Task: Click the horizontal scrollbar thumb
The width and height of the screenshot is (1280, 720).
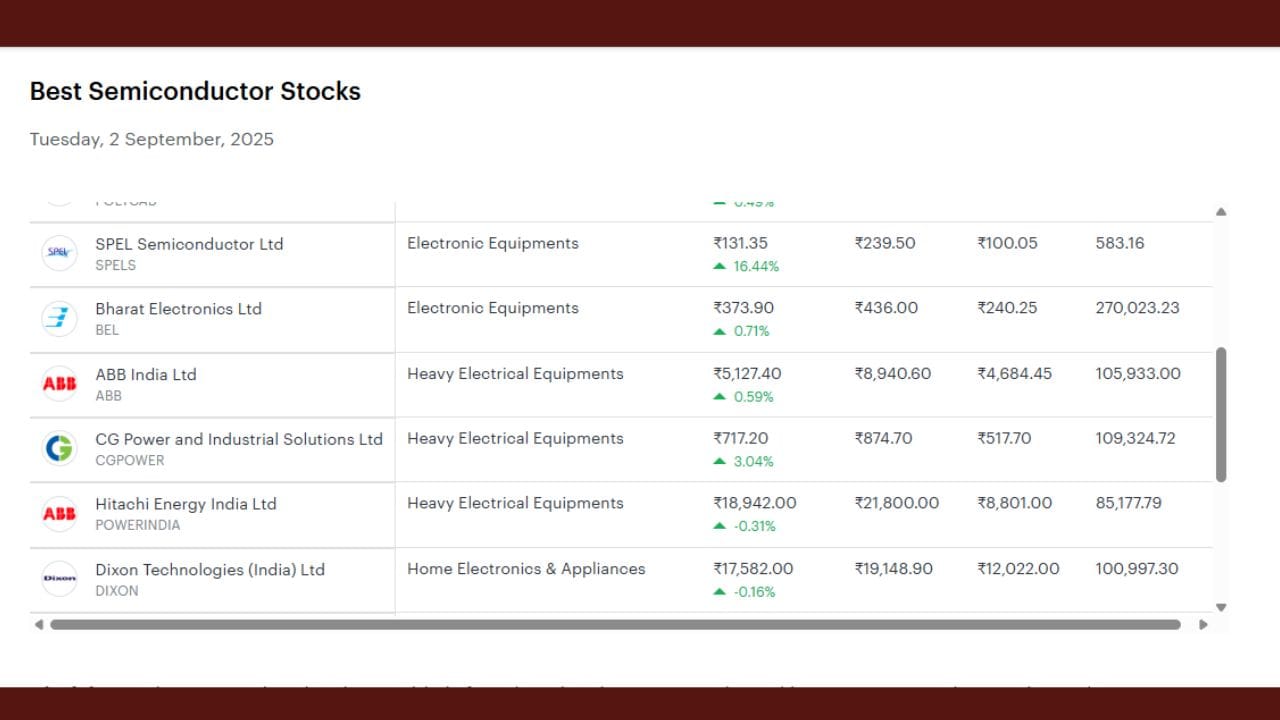Action: click(615, 625)
